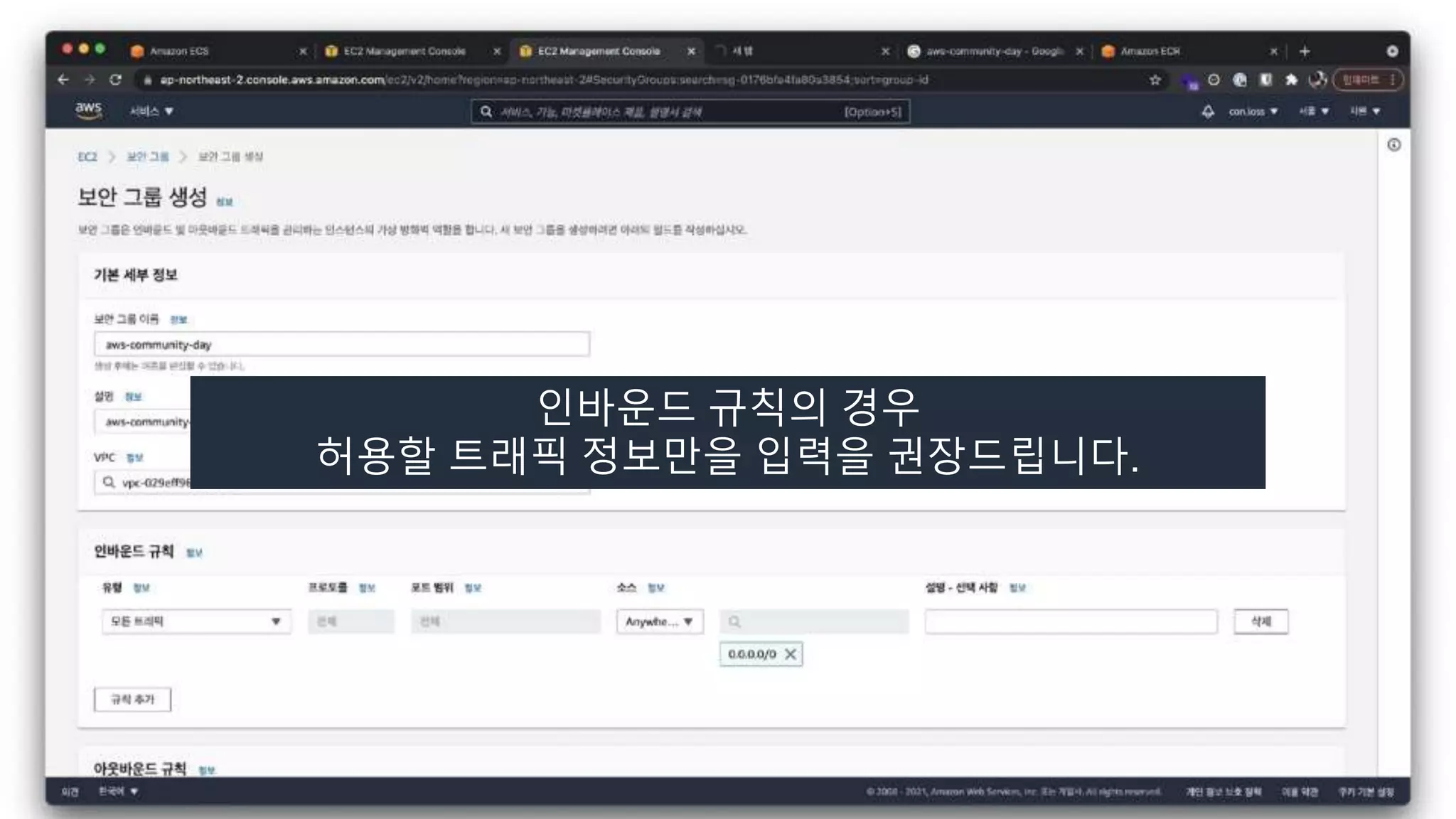Click info link next to VPC label
Image resolution: width=1456 pixels, height=819 pixels.
134,458
